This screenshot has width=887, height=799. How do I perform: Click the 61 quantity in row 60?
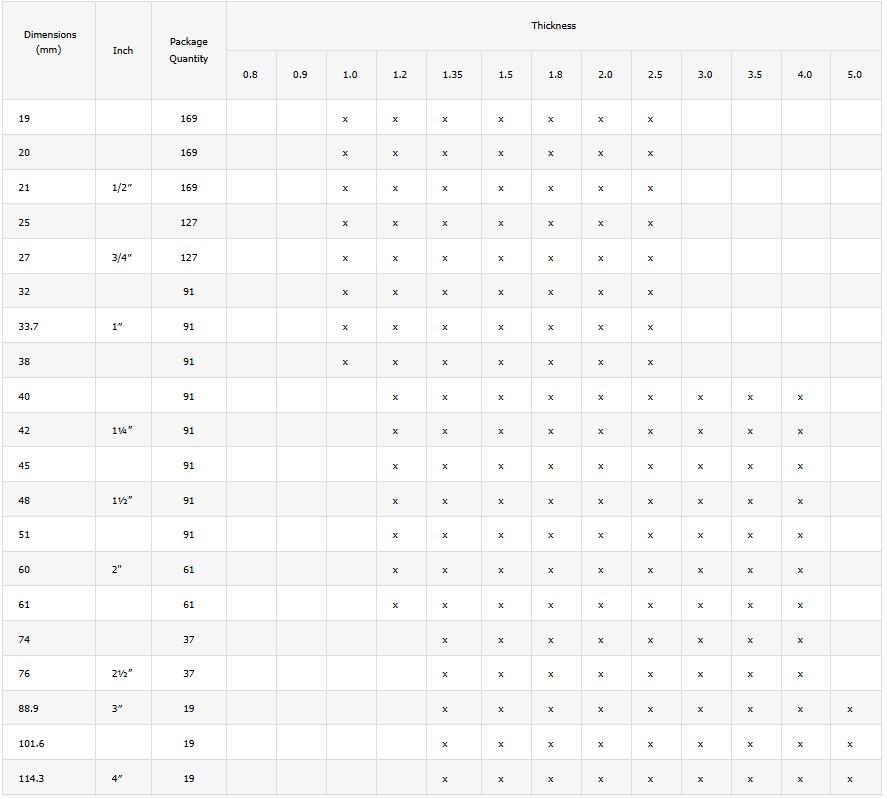[x=188, y=570]
